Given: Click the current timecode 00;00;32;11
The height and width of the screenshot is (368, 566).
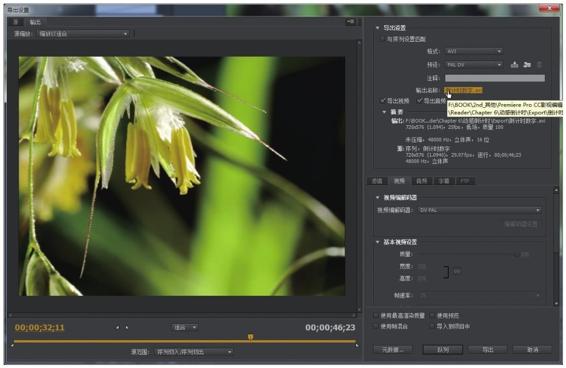Looking at the screenshot, I should point(39,328).
